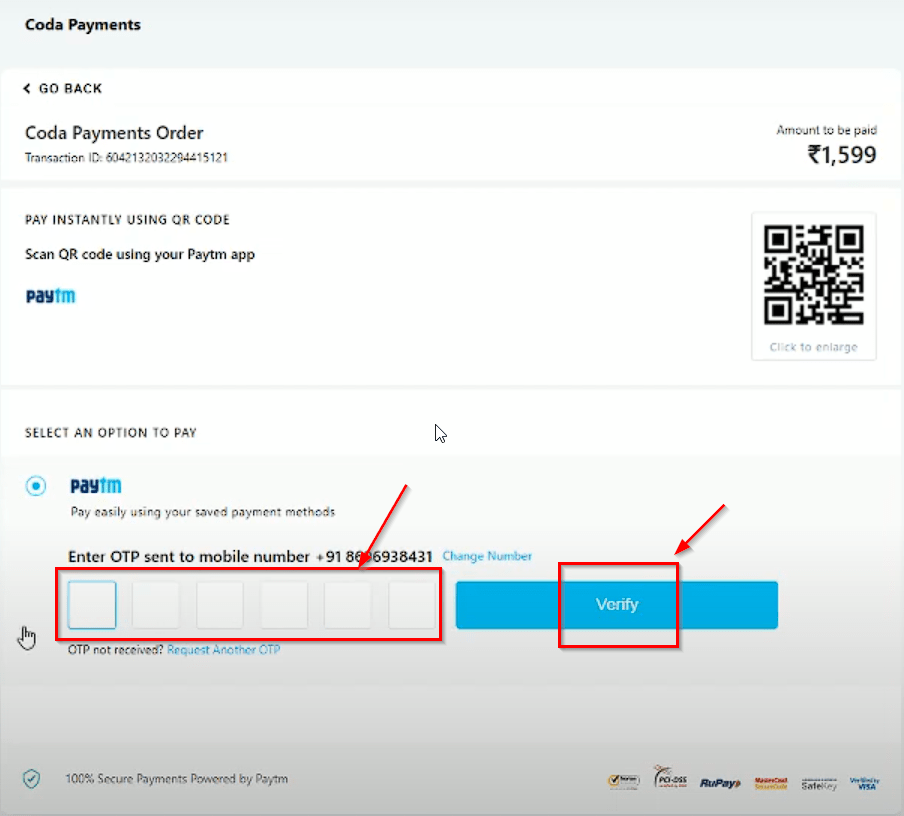
Task: Click the SafeKey logo
Action: [819, 783]
